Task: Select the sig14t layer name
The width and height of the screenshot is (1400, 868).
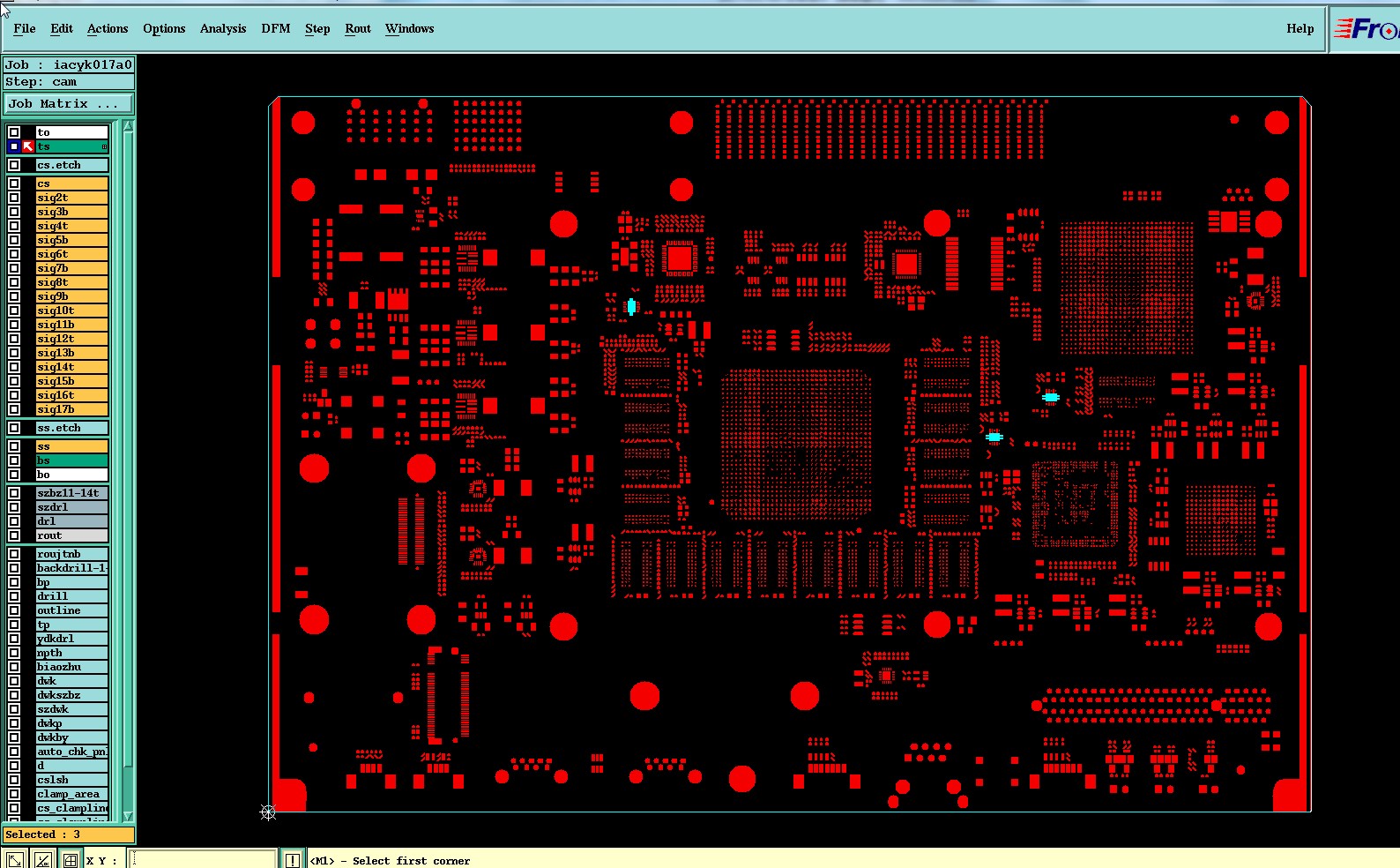Action: pyautogui.click(x=72, y=367)
